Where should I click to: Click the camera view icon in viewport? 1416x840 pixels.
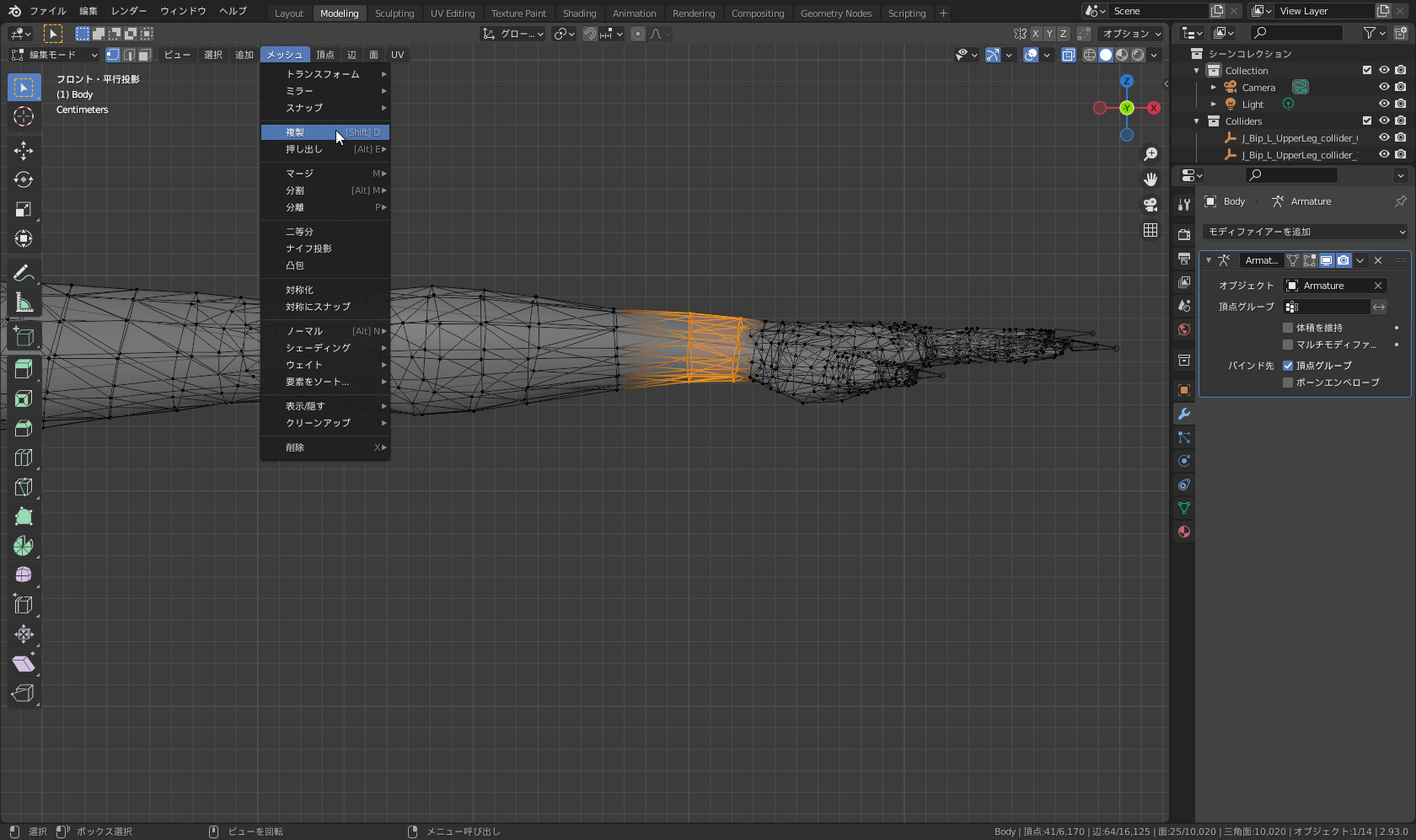click(1150, 205)
